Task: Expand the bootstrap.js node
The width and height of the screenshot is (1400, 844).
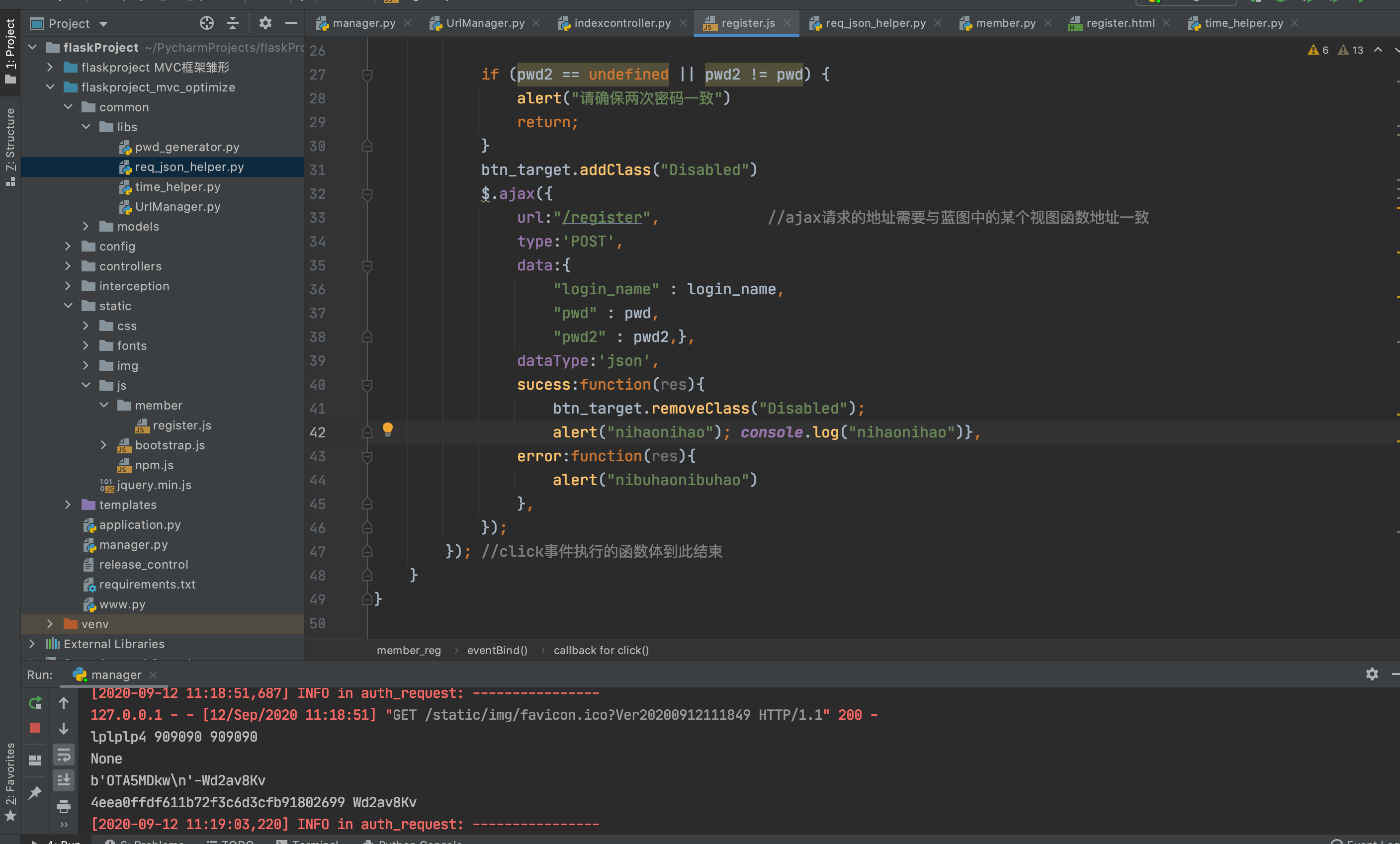Action: [x=104, y=445]
